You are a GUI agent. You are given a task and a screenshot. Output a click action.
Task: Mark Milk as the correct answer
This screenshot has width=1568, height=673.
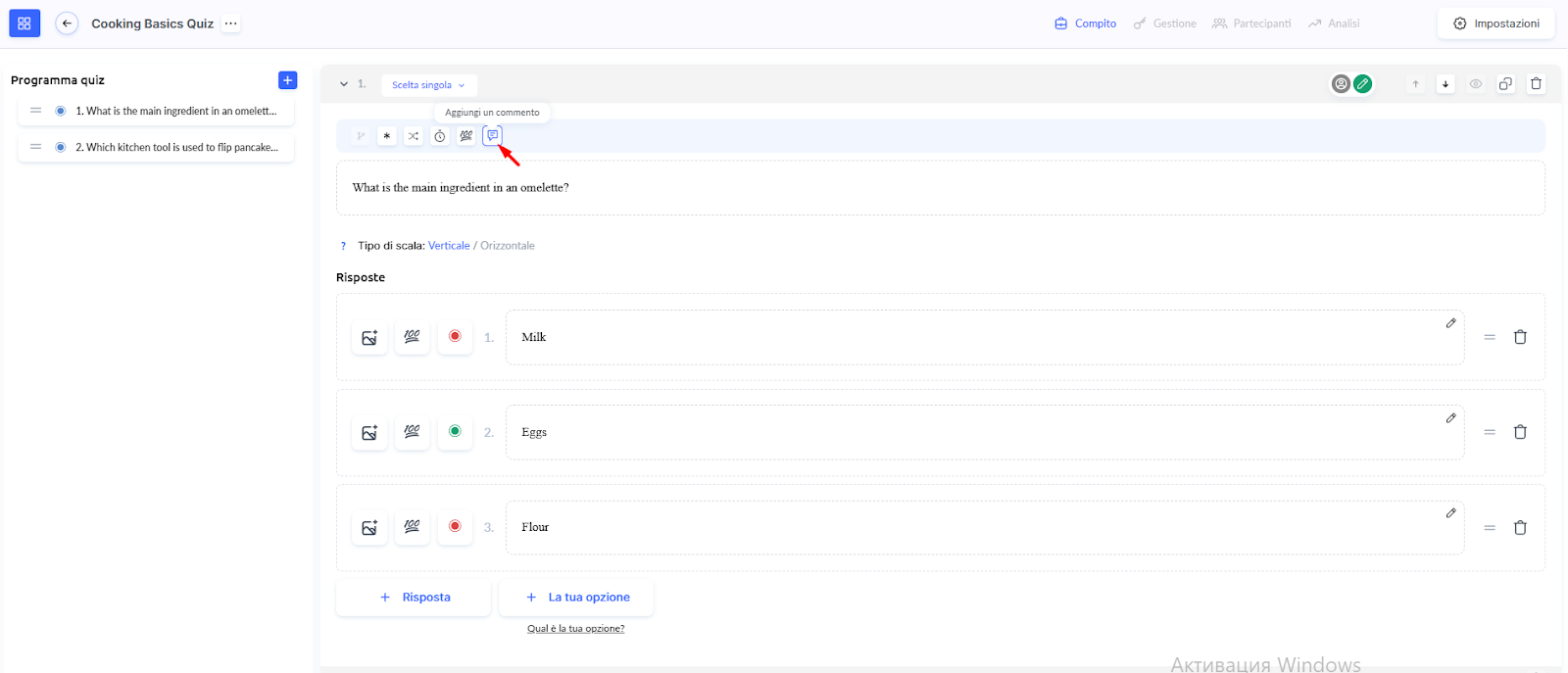tap(455, 336)
